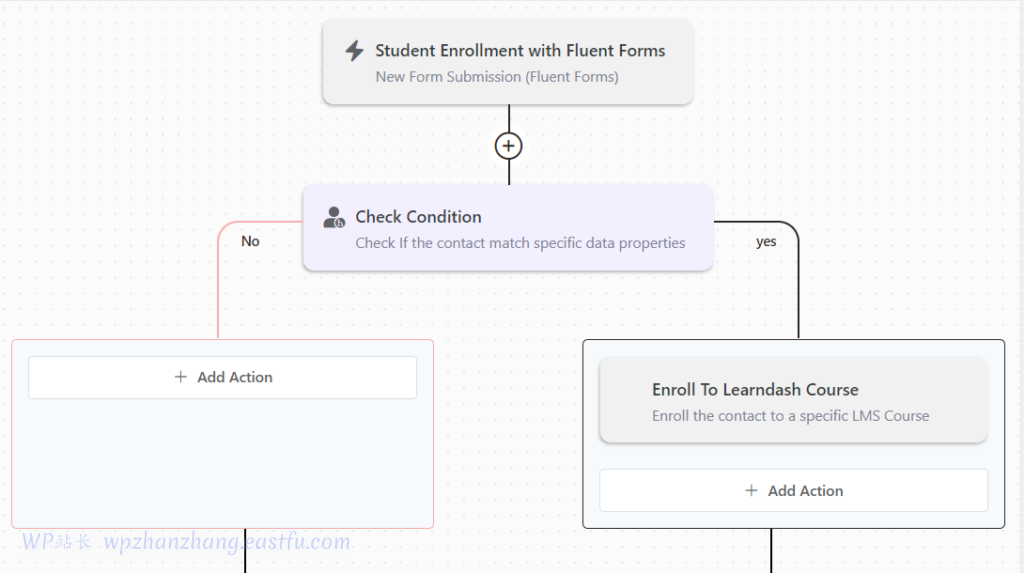Click the text 'Enroll the contact to a specific LMS Course'

click(x=790, y=416)
